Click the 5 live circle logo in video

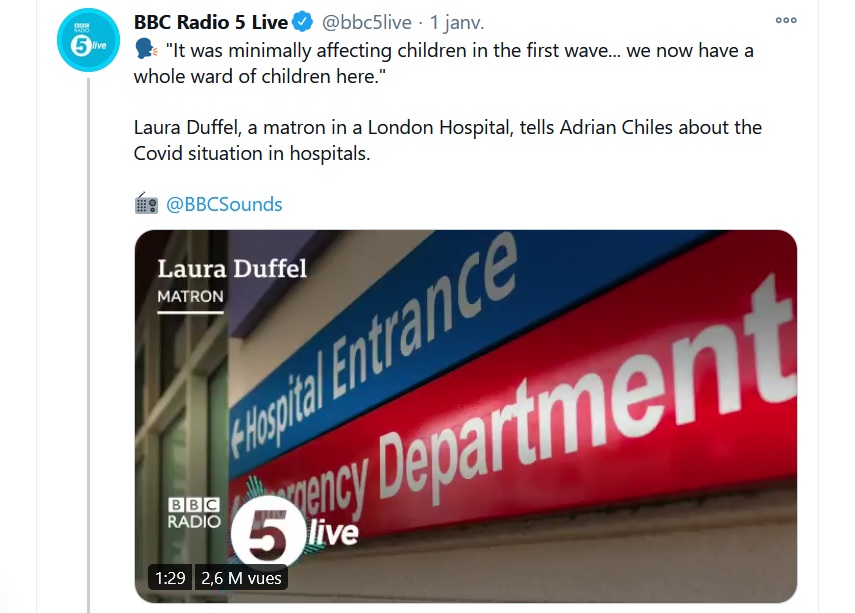coord(267,532)
